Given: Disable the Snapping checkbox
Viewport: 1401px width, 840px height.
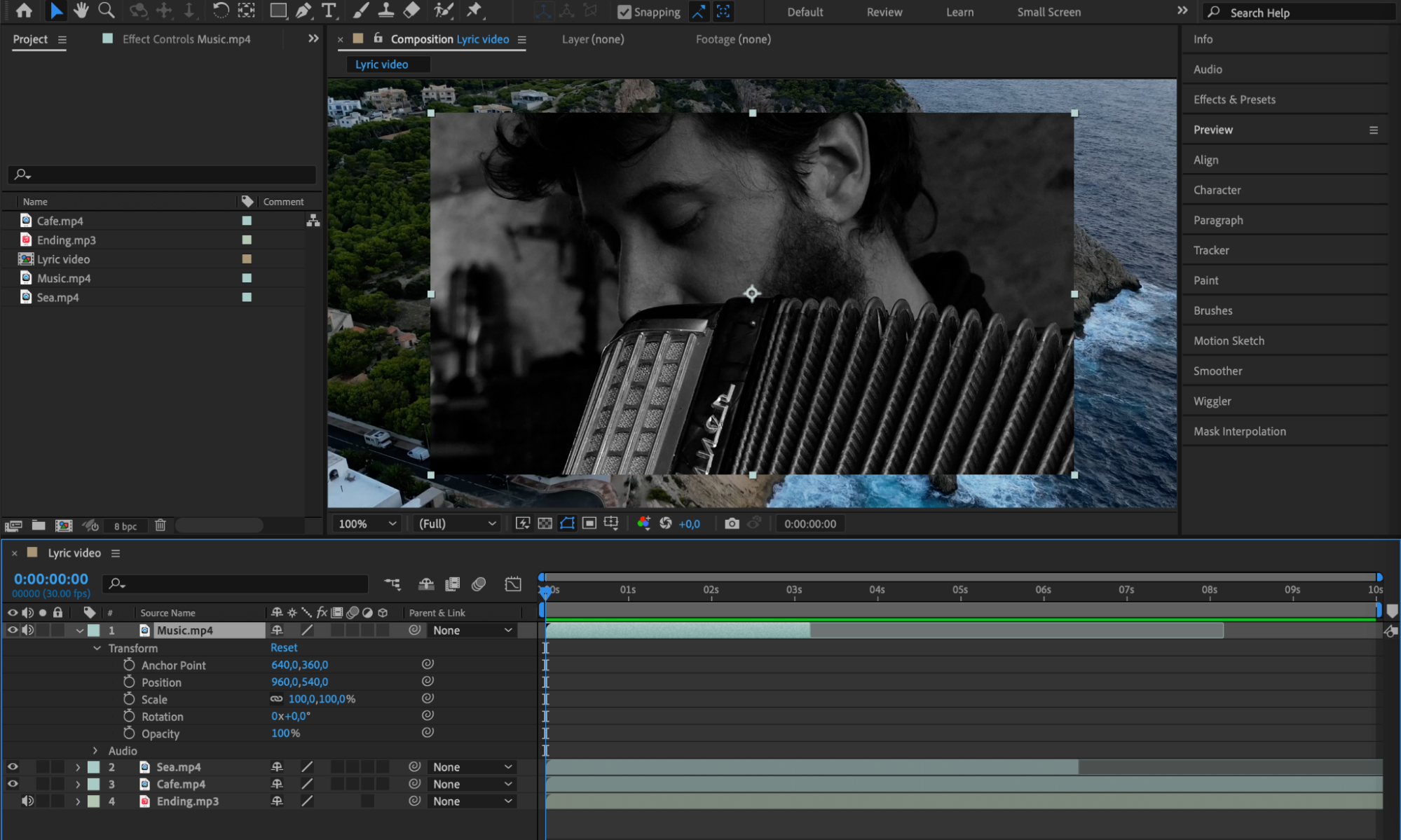Looking at the screenshot, I should click(624, 12).
